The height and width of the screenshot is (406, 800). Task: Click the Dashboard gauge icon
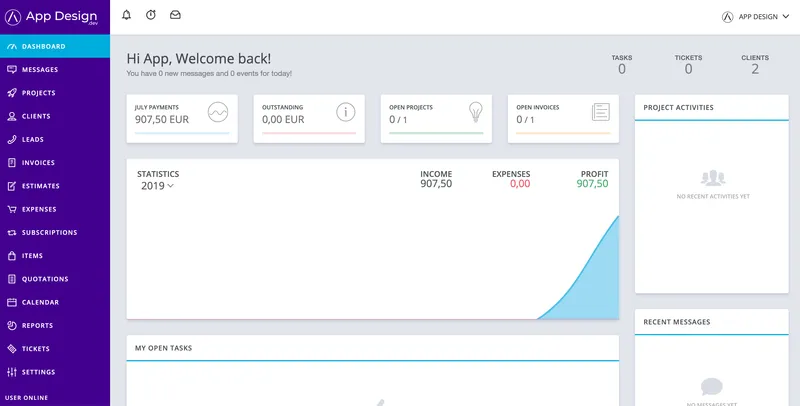tap(12, 46)
